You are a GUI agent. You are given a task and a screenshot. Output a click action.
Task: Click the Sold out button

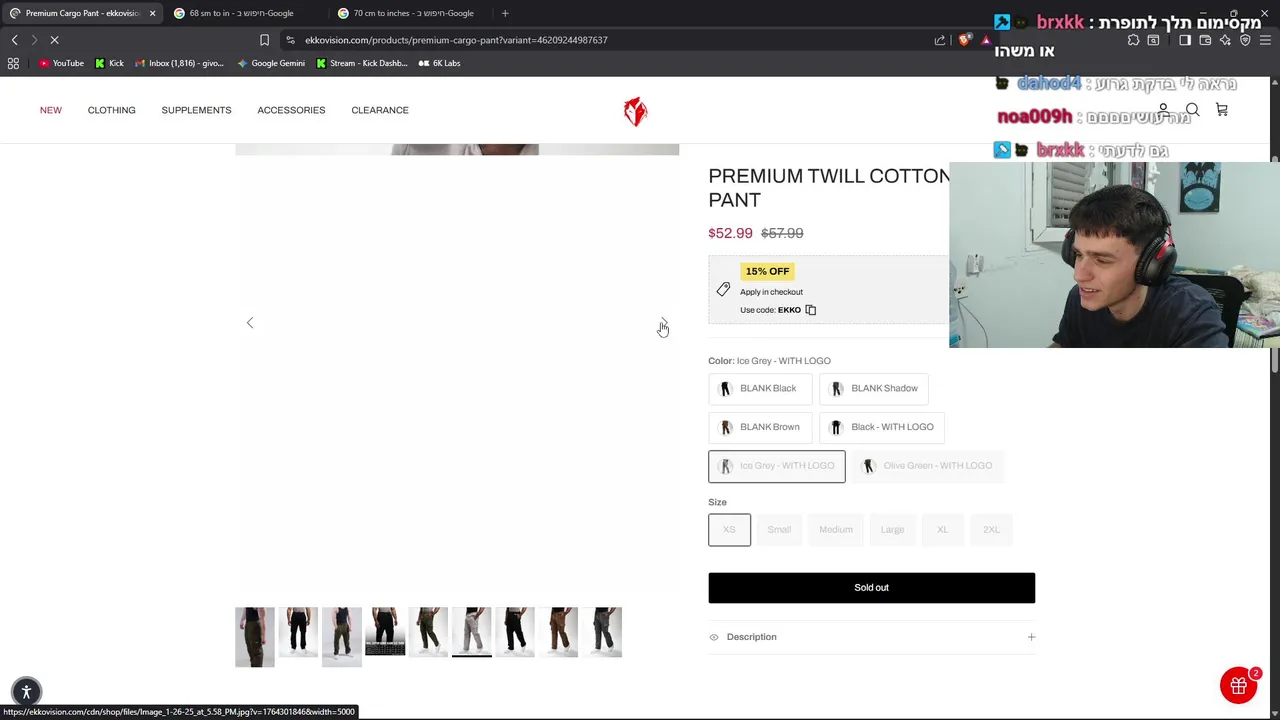[x=871, y=588]
